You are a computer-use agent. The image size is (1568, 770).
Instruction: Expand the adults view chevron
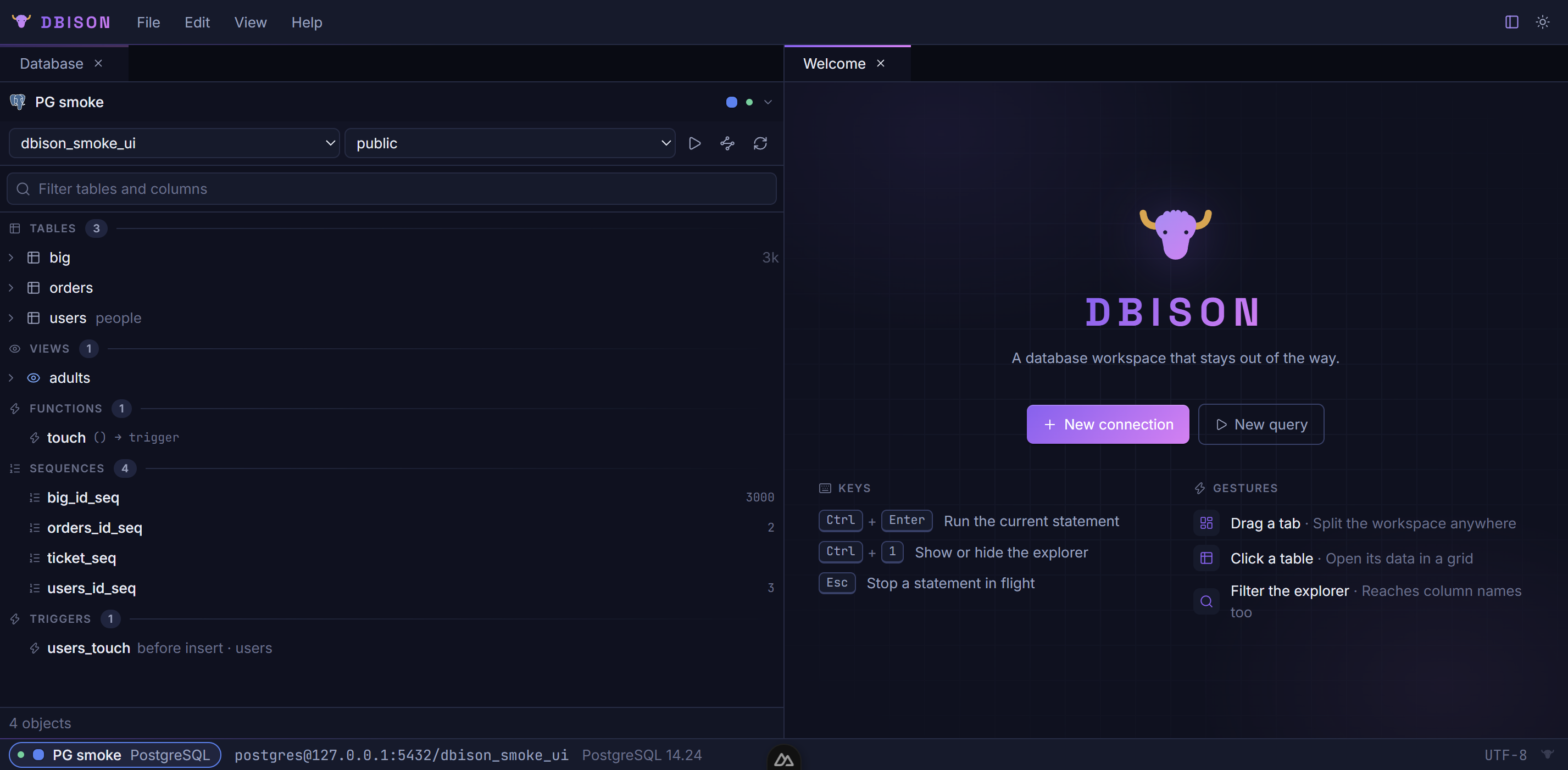point(11,378)
